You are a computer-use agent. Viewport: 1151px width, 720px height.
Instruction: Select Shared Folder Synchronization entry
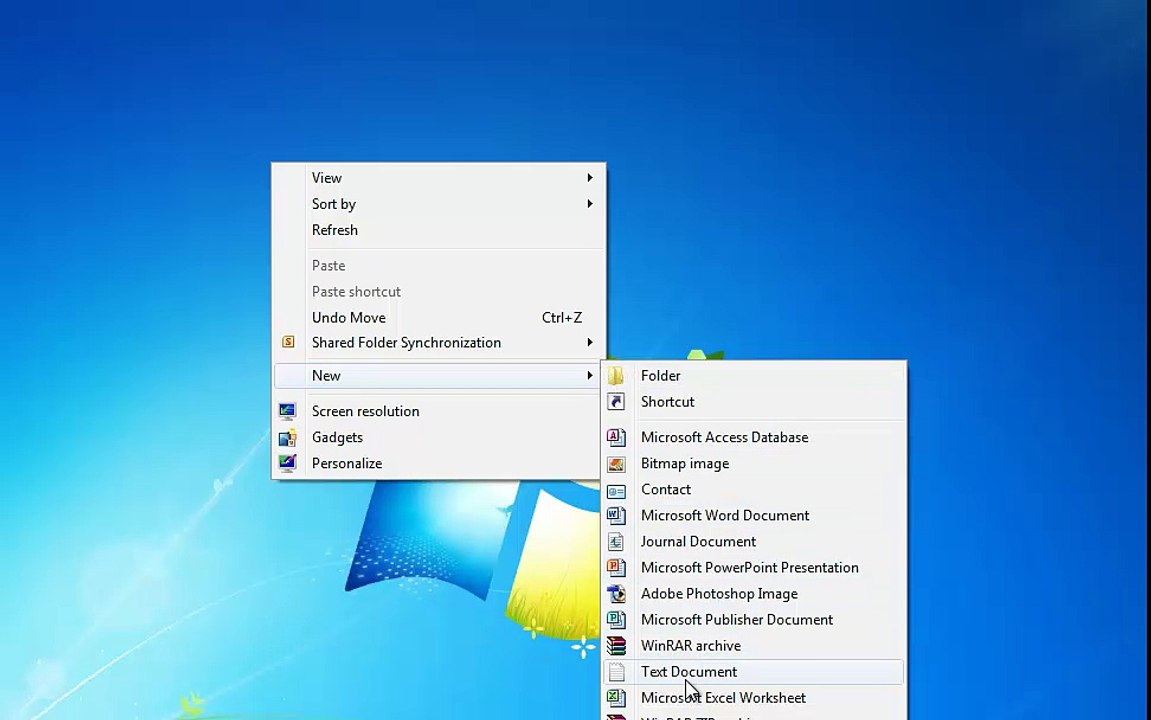(x=438, y=342)
